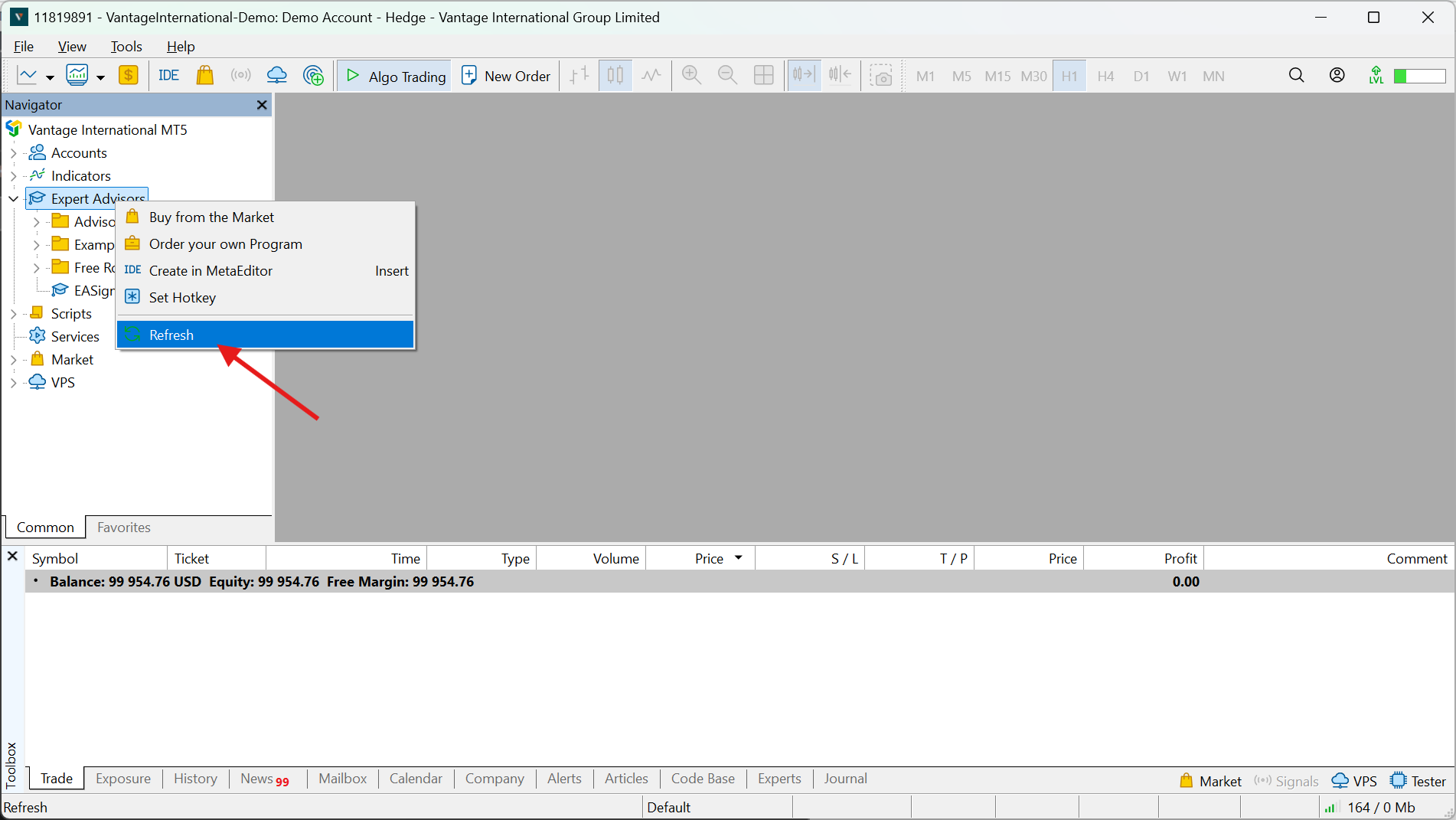Open the Market bag in the toolbox bar
1456x820 pixels.
point(1211,781)
